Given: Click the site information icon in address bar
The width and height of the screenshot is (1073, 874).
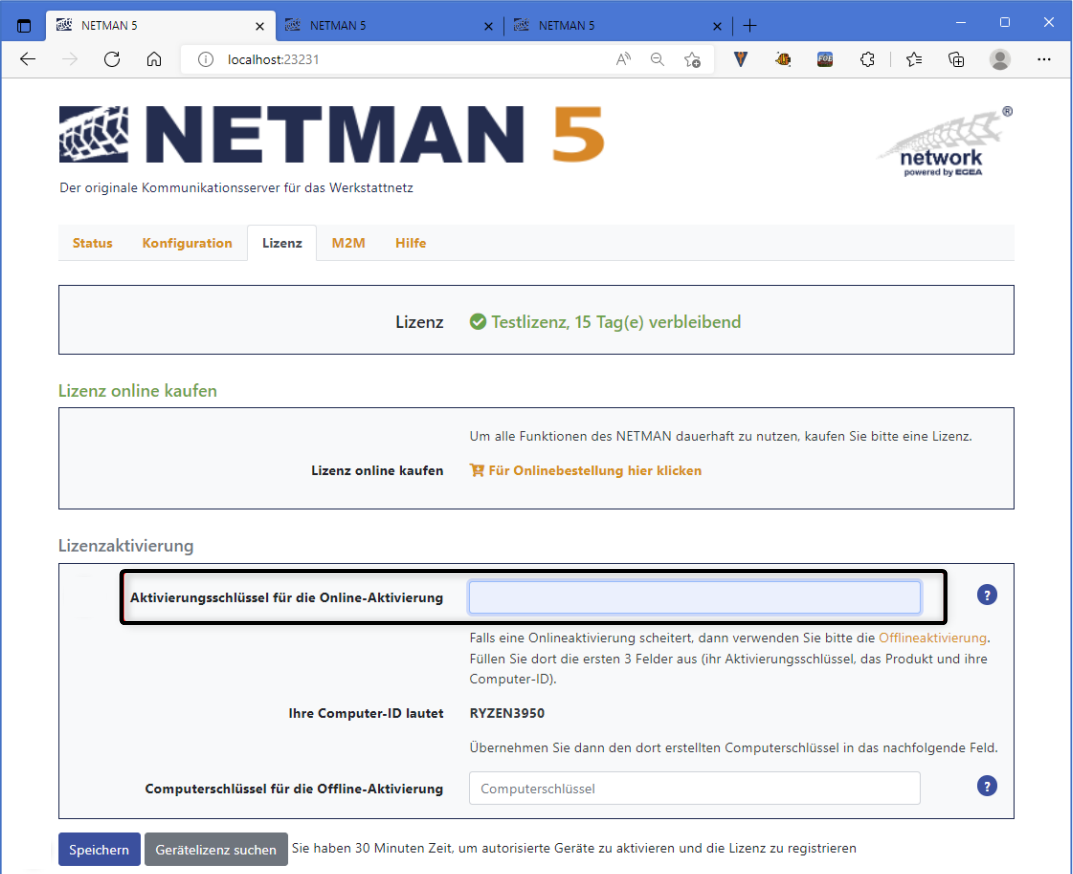Looking at the screenshot, I should point(205,60).
